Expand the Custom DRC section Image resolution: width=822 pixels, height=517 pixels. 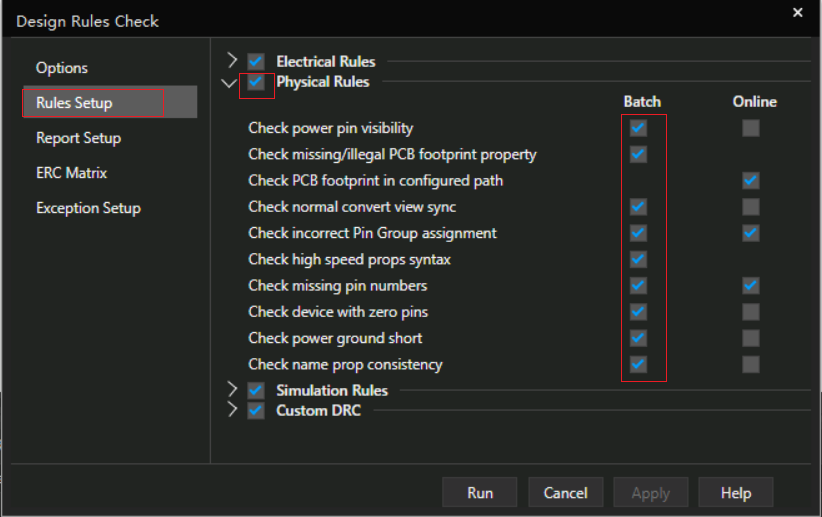(232, 410)
